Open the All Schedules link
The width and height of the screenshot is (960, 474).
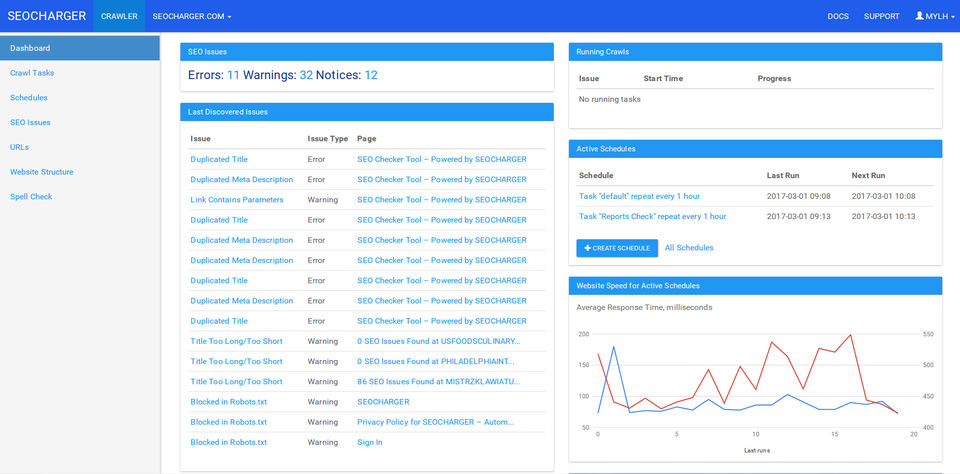coord(689,247)
